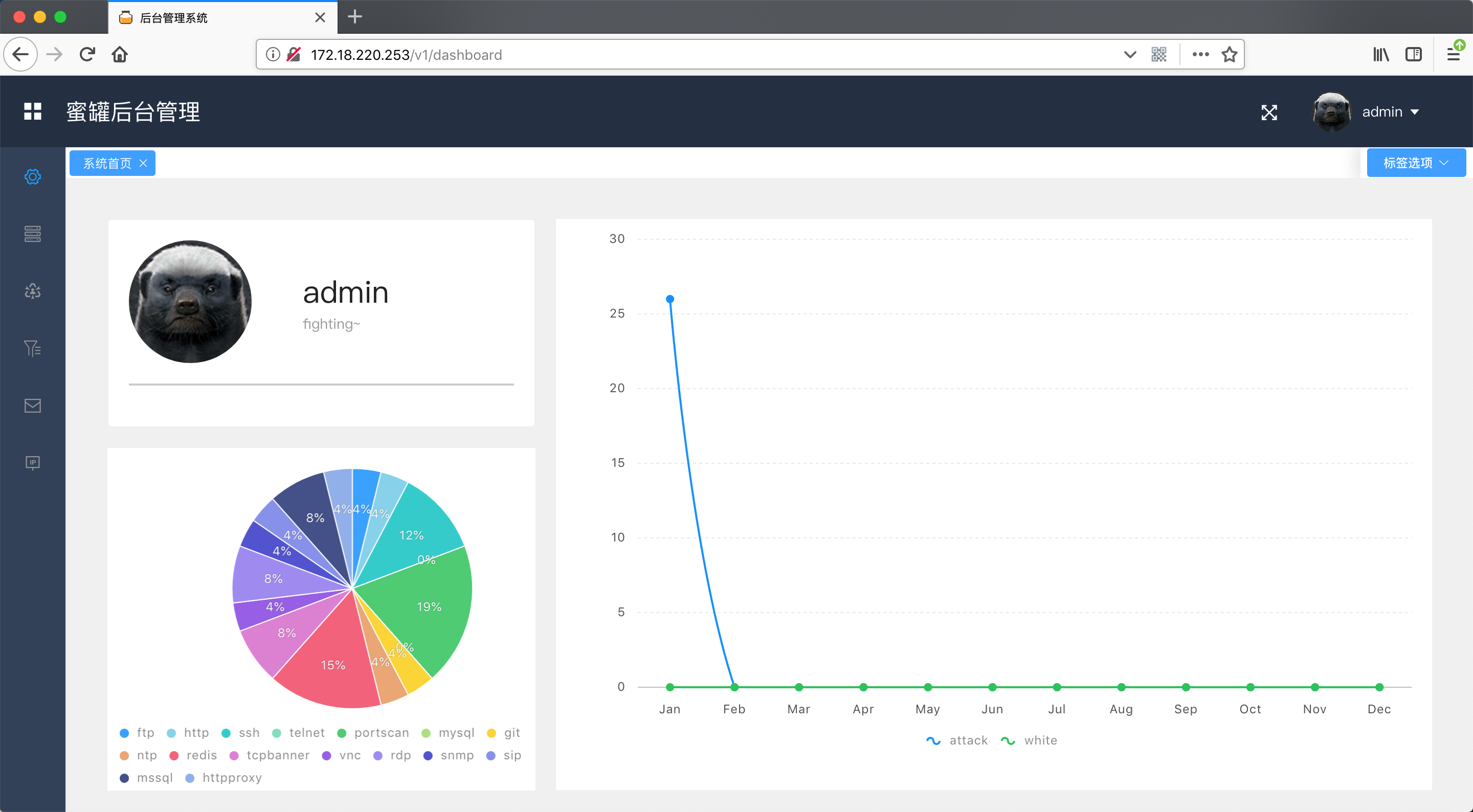Select the filter/rules icon in sidebar
This screenshot has height=812, width=1473.
(x=31, y=348)
